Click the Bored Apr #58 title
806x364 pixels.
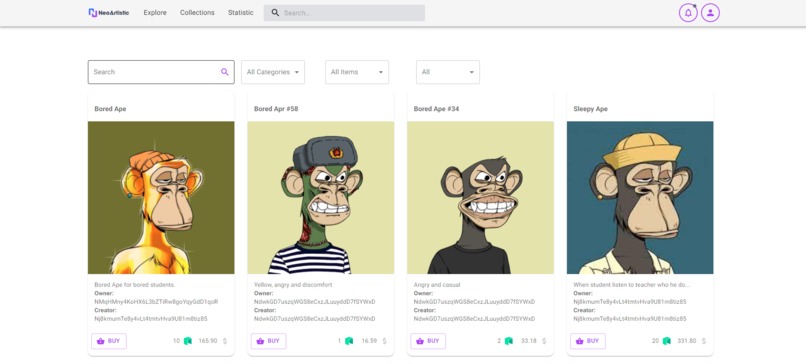(276, 109)
